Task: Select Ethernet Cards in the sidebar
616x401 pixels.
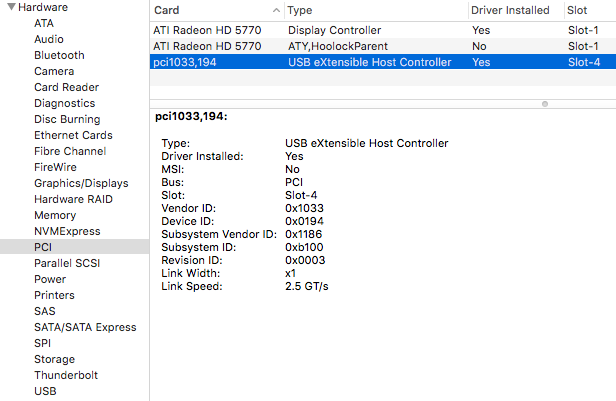Action: tap(73, 135)
